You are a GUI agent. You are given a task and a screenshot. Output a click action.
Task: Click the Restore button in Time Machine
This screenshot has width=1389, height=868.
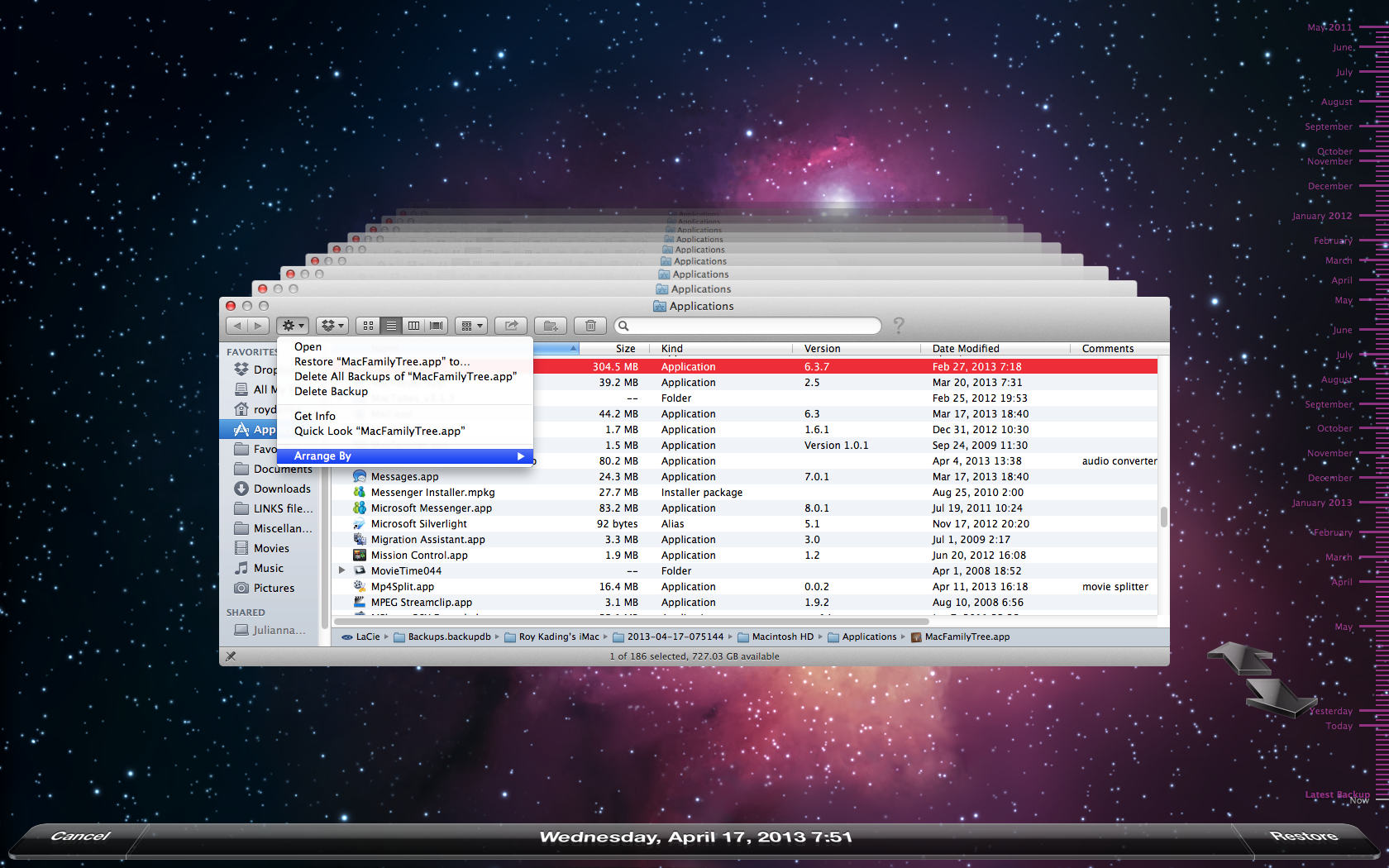(x=1303, y=837)
